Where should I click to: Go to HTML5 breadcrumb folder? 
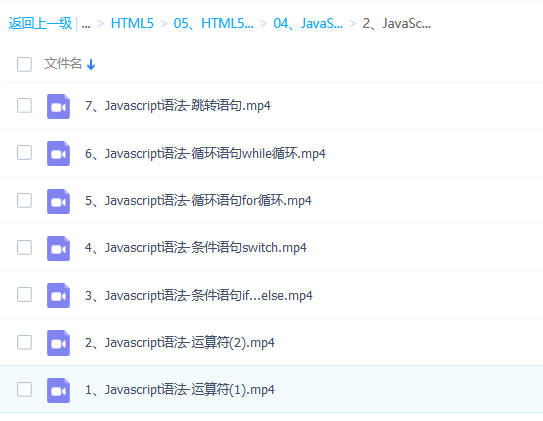[x=132, y=24]
